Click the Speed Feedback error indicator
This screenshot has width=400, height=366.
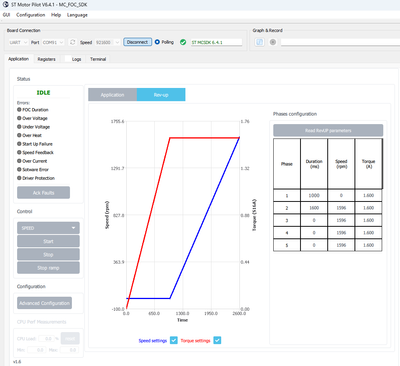[19, 152]
